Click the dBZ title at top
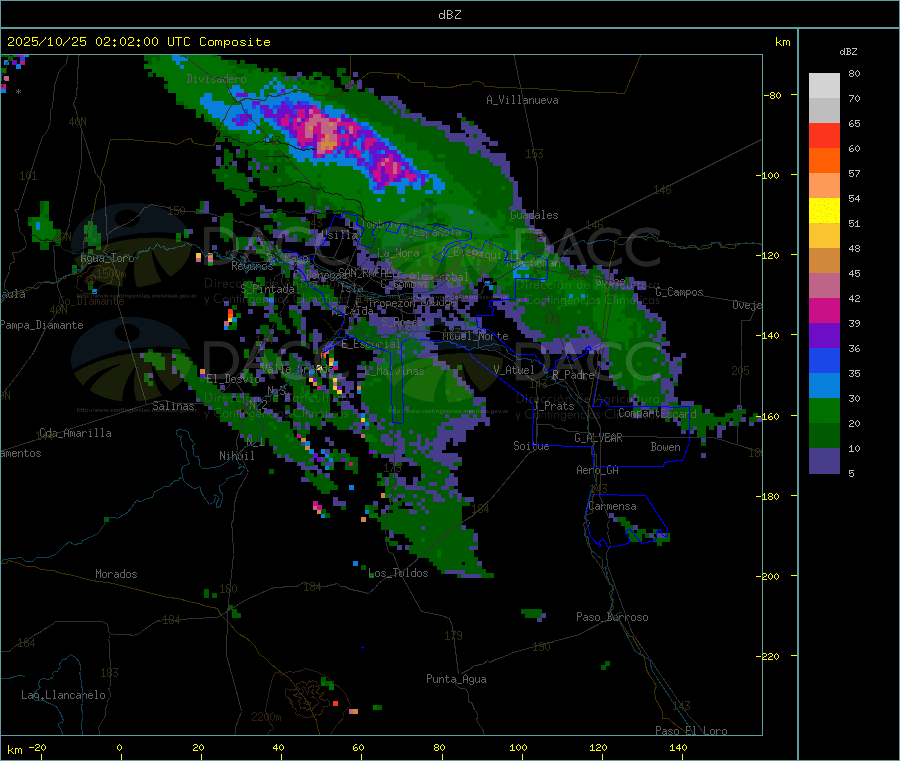 [x=449, y=15]
